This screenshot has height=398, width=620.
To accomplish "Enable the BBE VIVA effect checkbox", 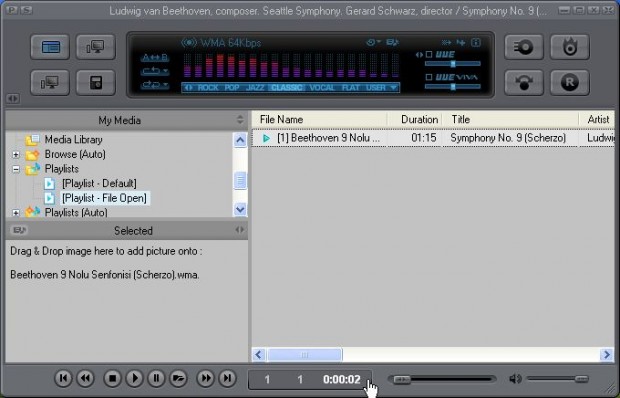I will coord(429,77).
